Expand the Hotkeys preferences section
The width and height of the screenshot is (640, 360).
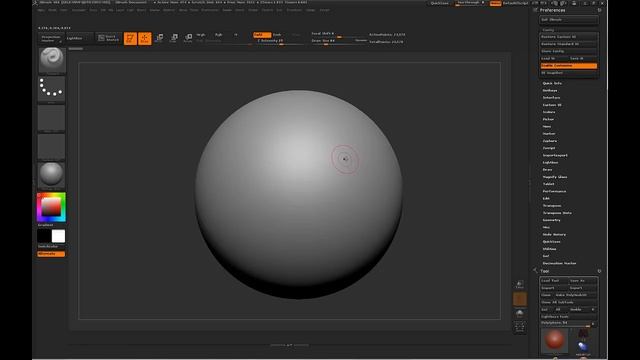pos(550,90)
